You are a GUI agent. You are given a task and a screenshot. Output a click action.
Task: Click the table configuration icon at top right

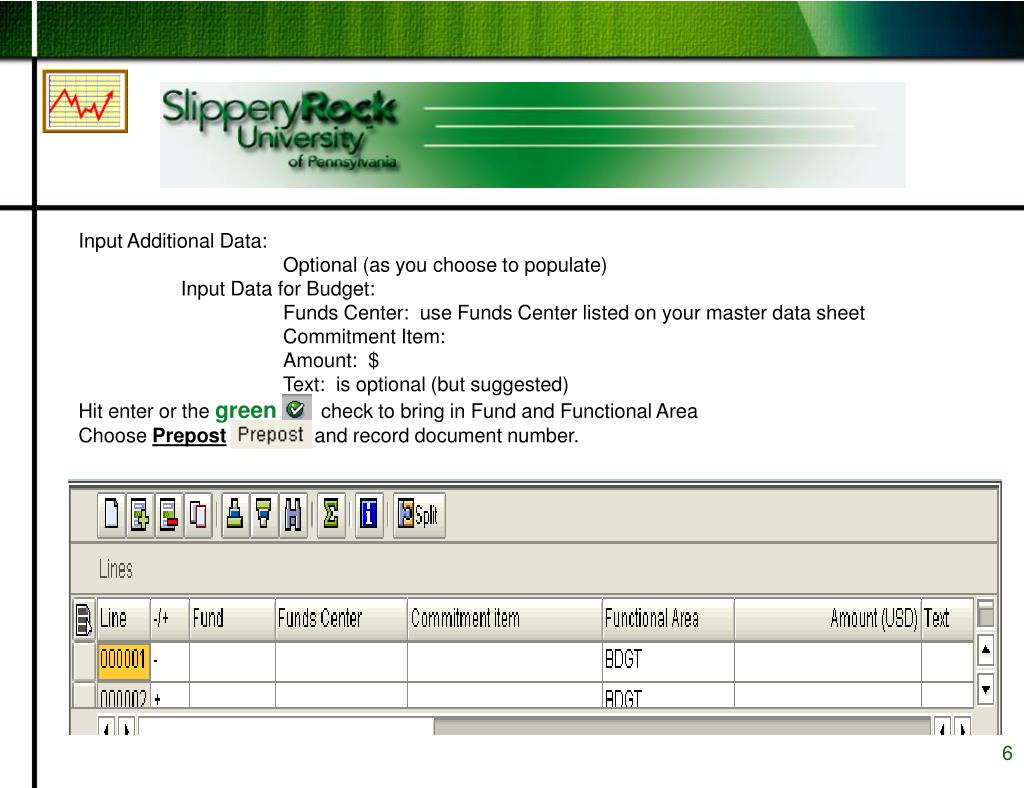coord(985,615)
